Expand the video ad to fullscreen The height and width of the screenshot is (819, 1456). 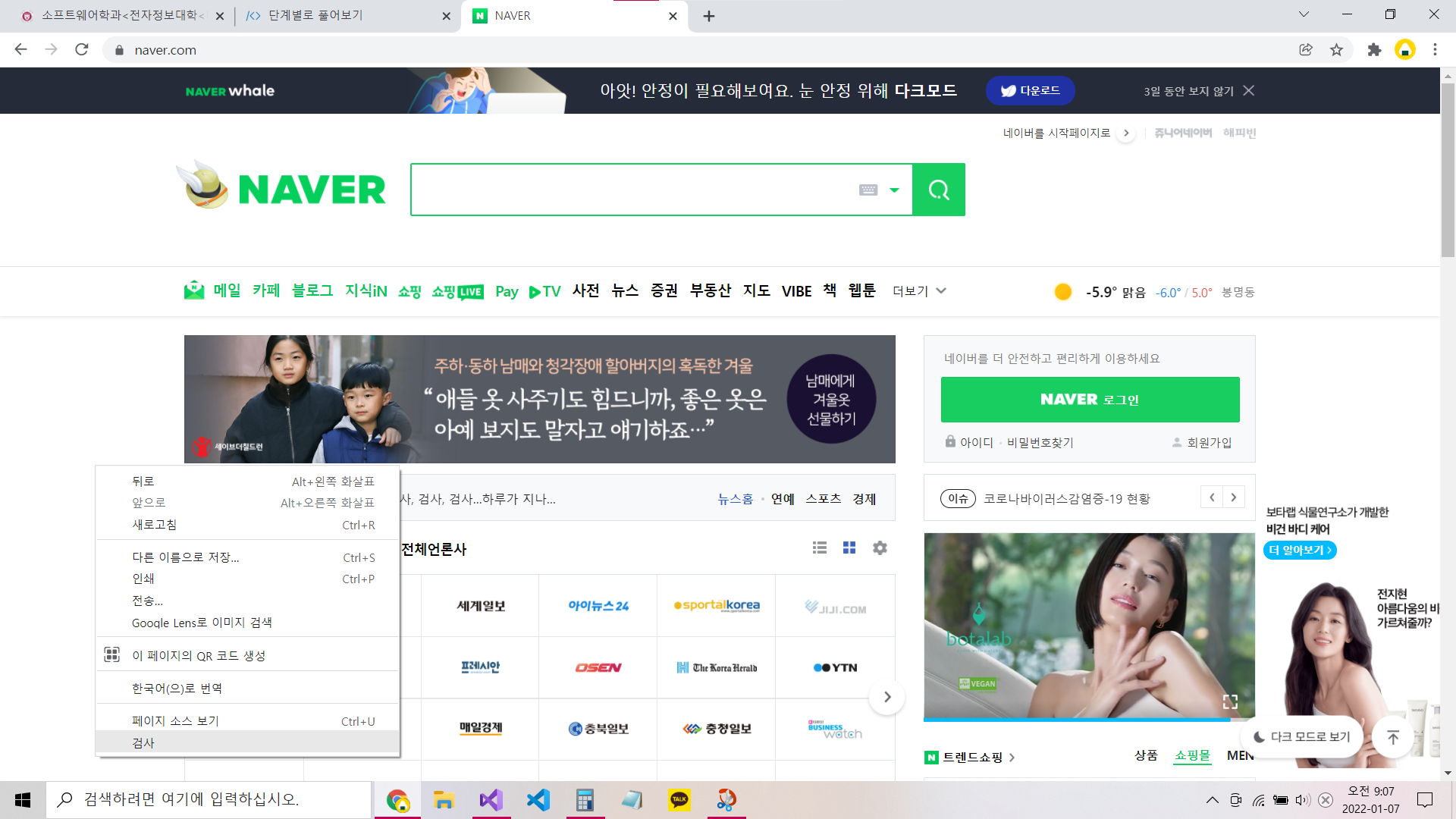(1230, 702)
